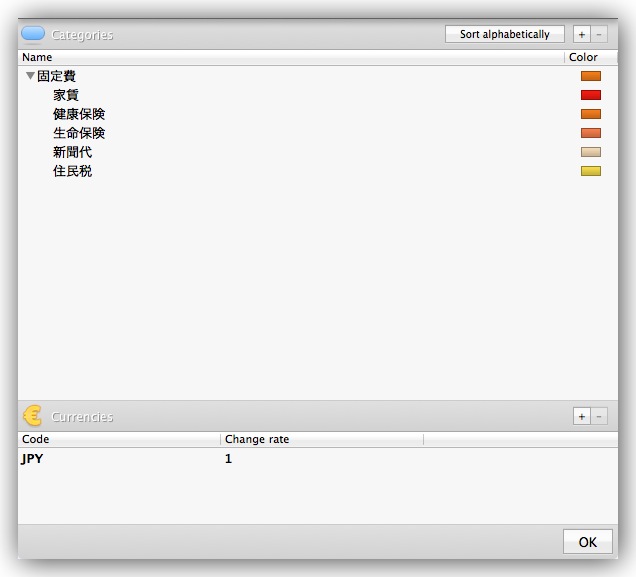Click the blue Categories icon

33,34
